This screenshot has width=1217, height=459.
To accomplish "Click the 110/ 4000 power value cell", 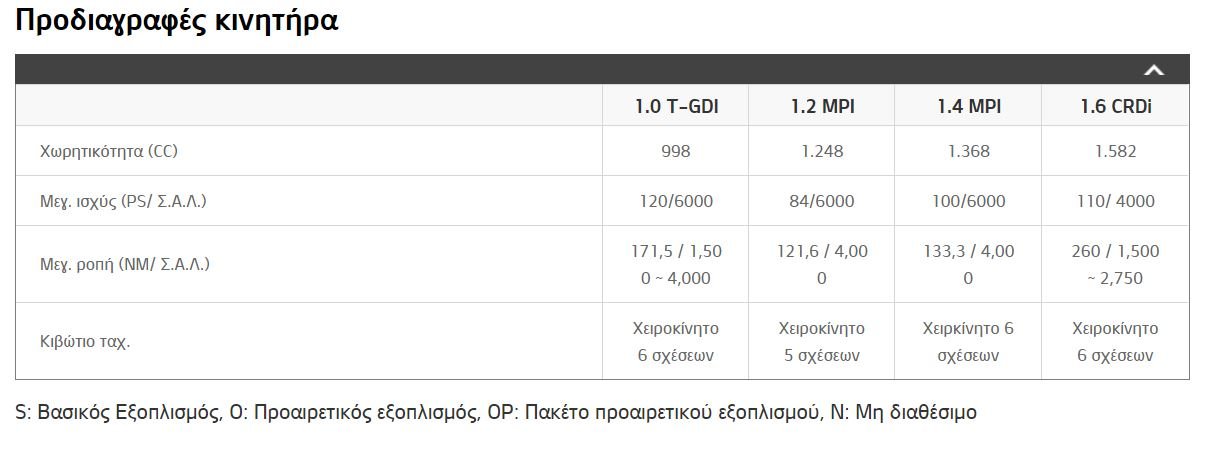I will click(1115, 201).
